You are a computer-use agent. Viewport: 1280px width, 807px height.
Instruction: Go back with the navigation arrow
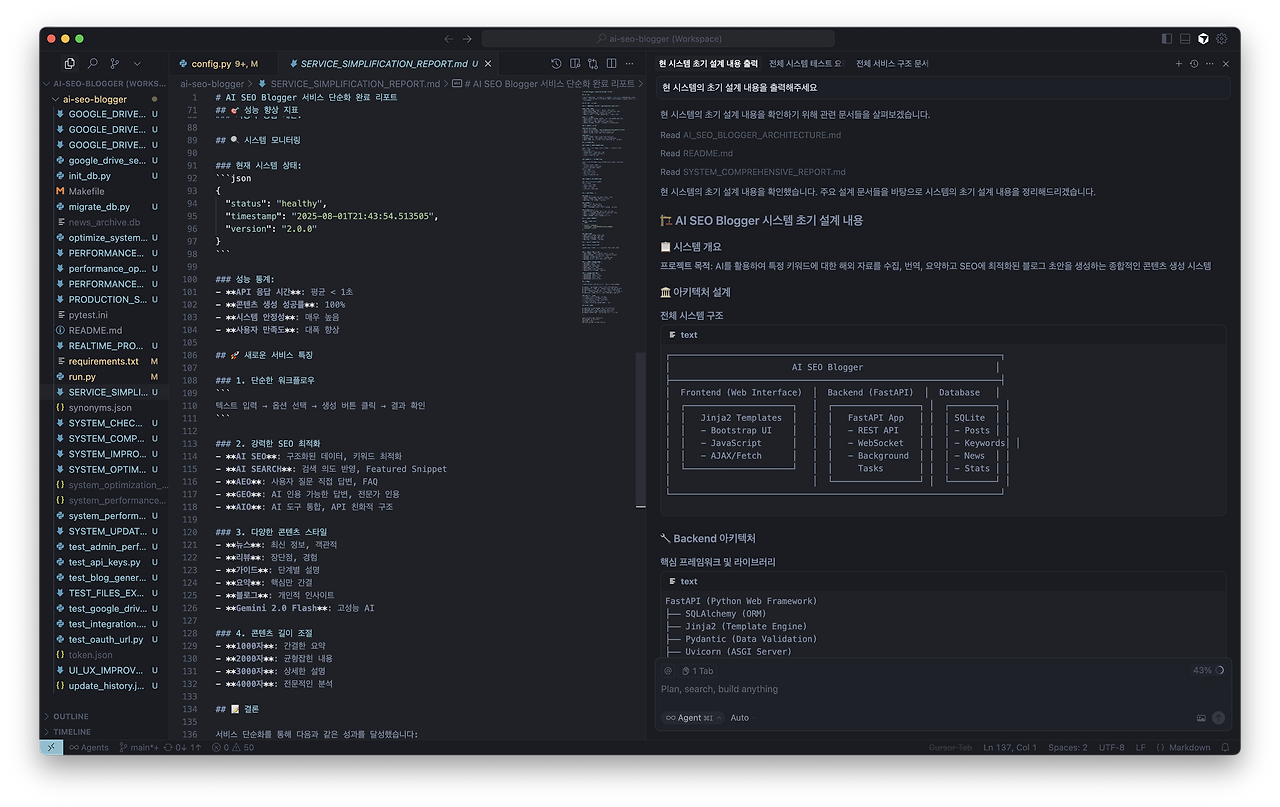click(448, 39)
